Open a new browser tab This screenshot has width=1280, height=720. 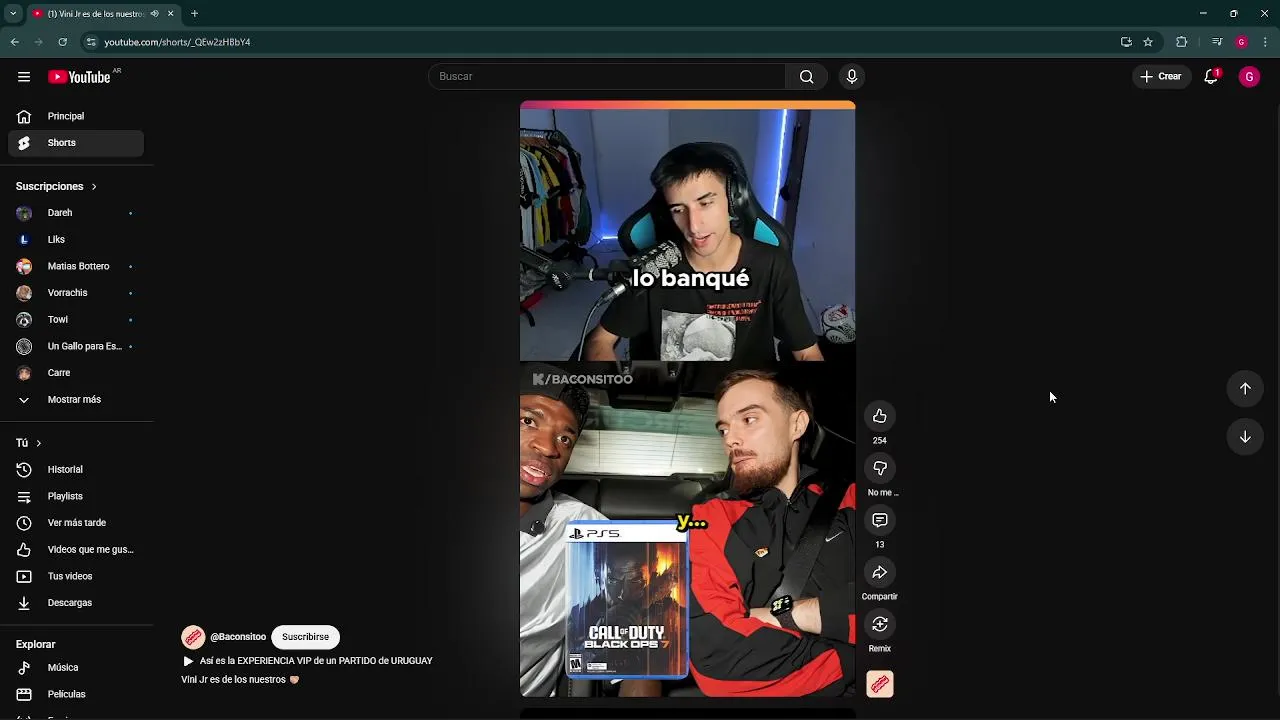pyautogui.click(x=194, y=14)
